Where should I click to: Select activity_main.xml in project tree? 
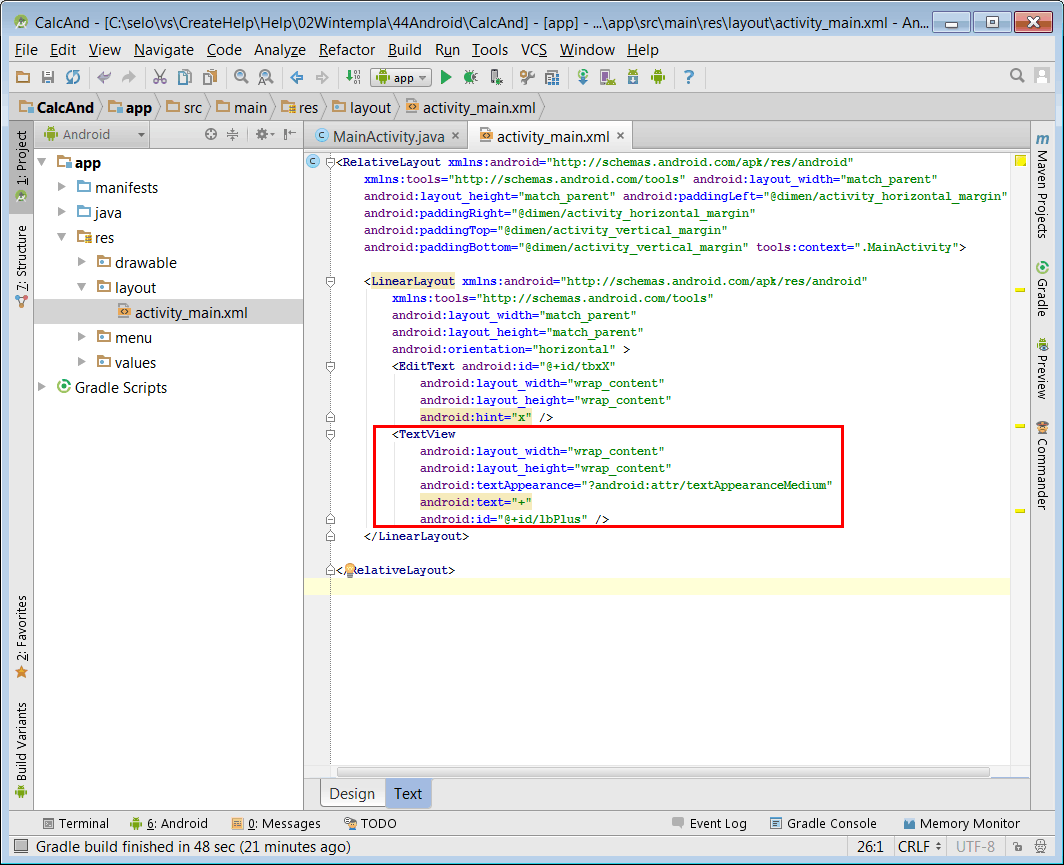(x=168, y=312)
